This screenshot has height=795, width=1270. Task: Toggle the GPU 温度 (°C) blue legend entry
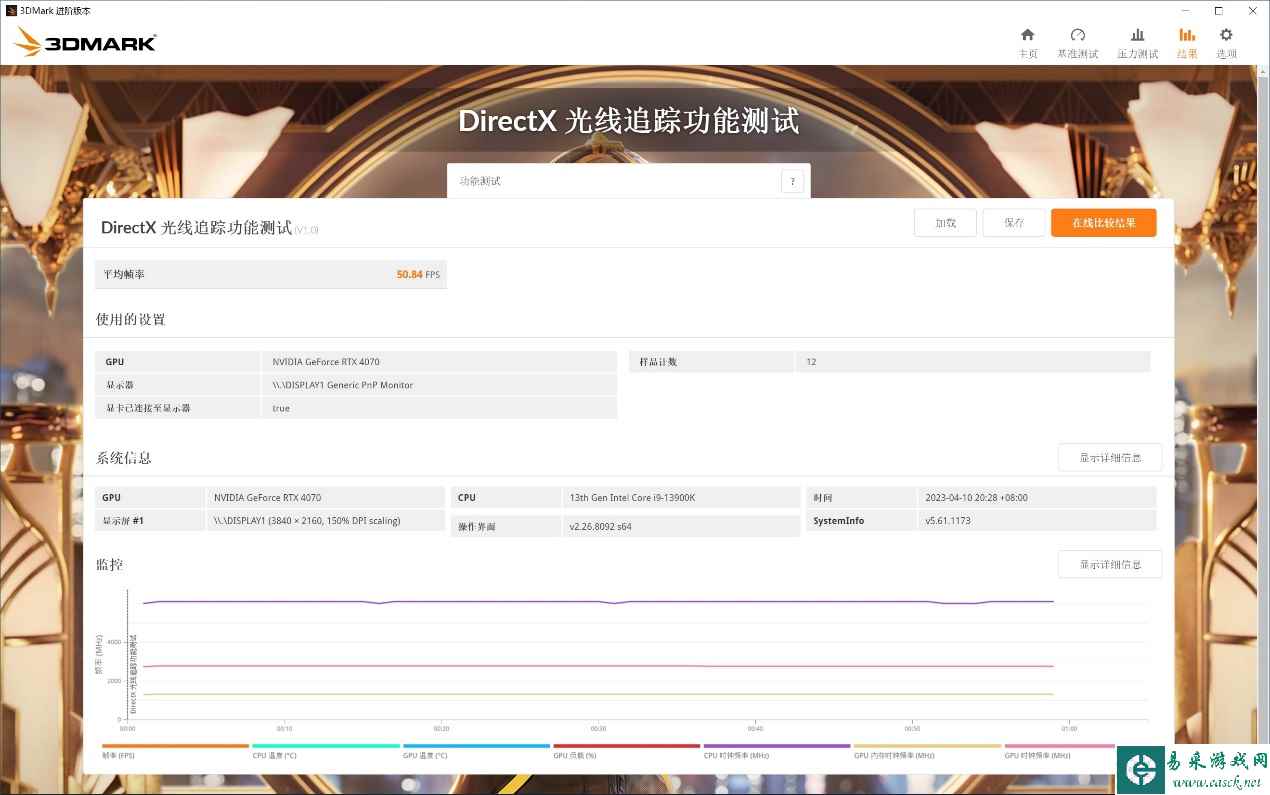476,750
